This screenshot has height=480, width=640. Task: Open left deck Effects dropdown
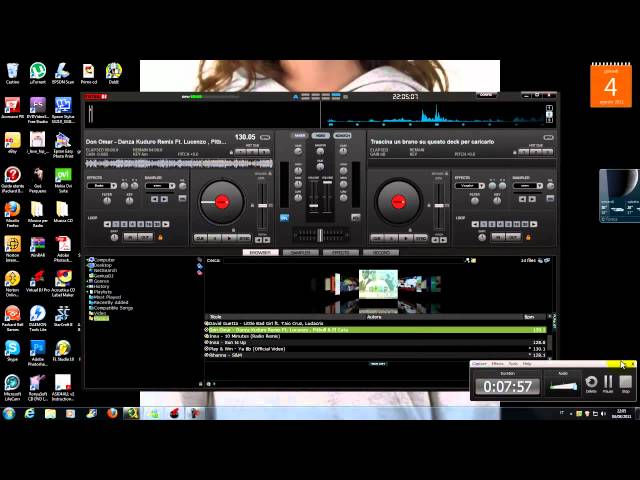(102, 186)
